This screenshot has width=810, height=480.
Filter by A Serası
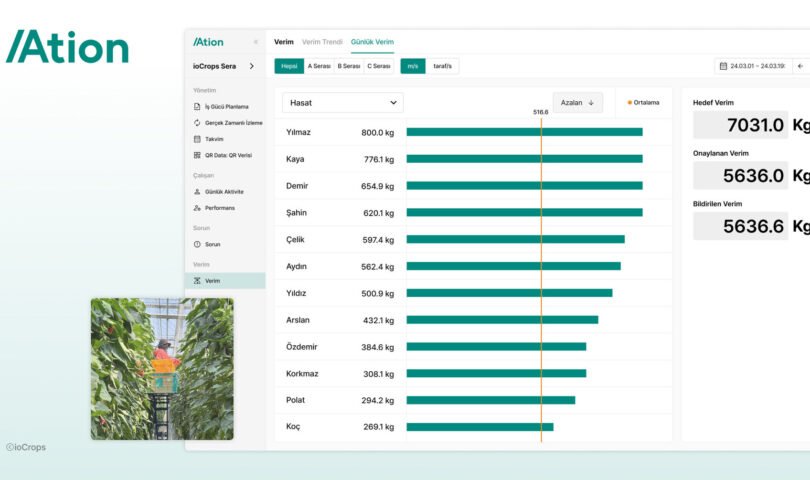pyautogui.click(x=319, y=66)
